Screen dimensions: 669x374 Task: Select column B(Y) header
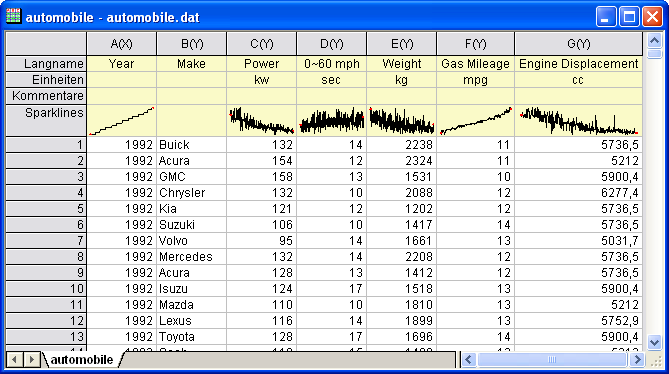click(192, 43)
